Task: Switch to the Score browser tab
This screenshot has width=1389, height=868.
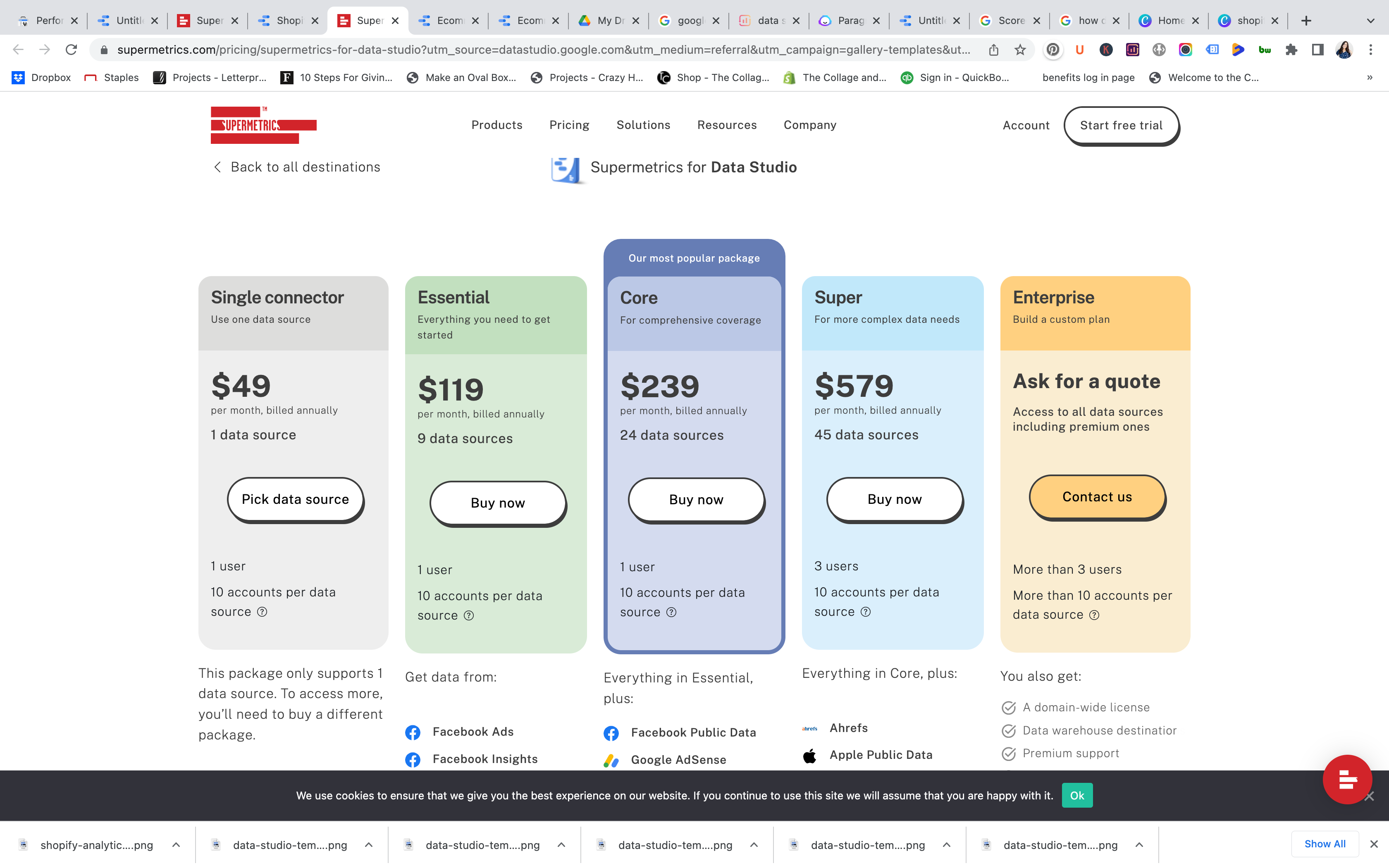Action: coord(1009,21)
